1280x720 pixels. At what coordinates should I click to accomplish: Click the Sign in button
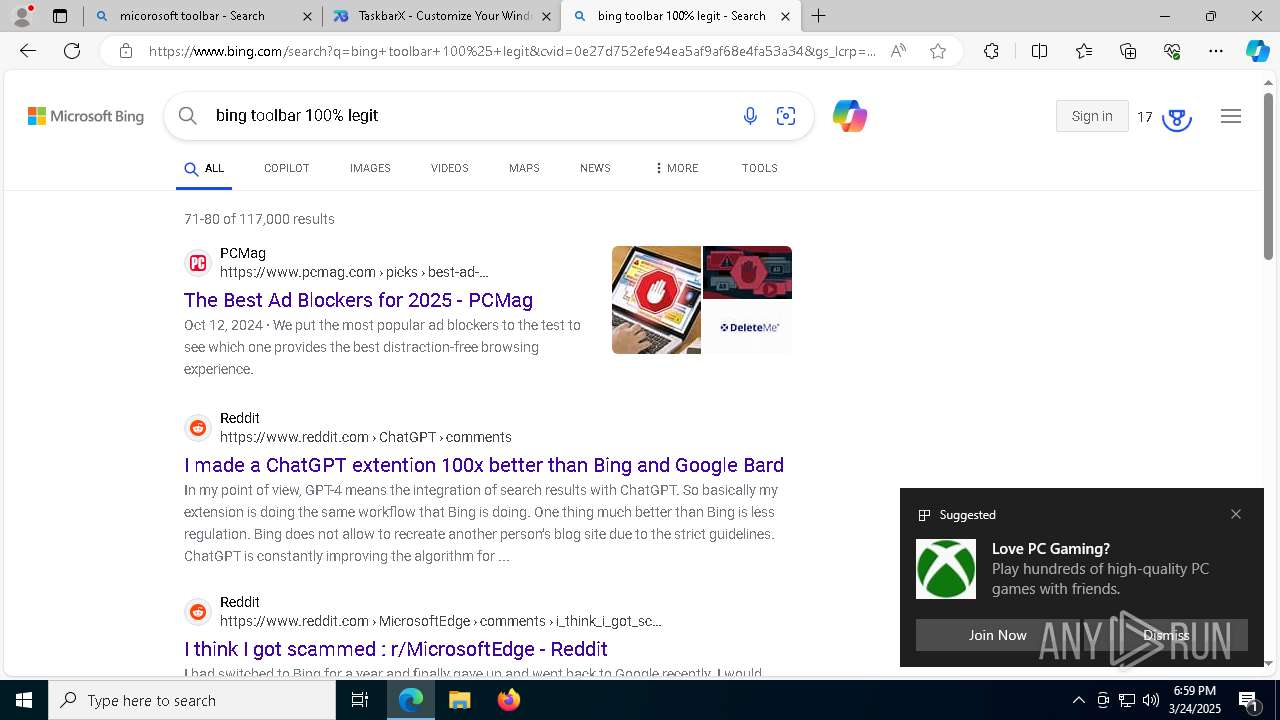click(x=1092, y=116)
